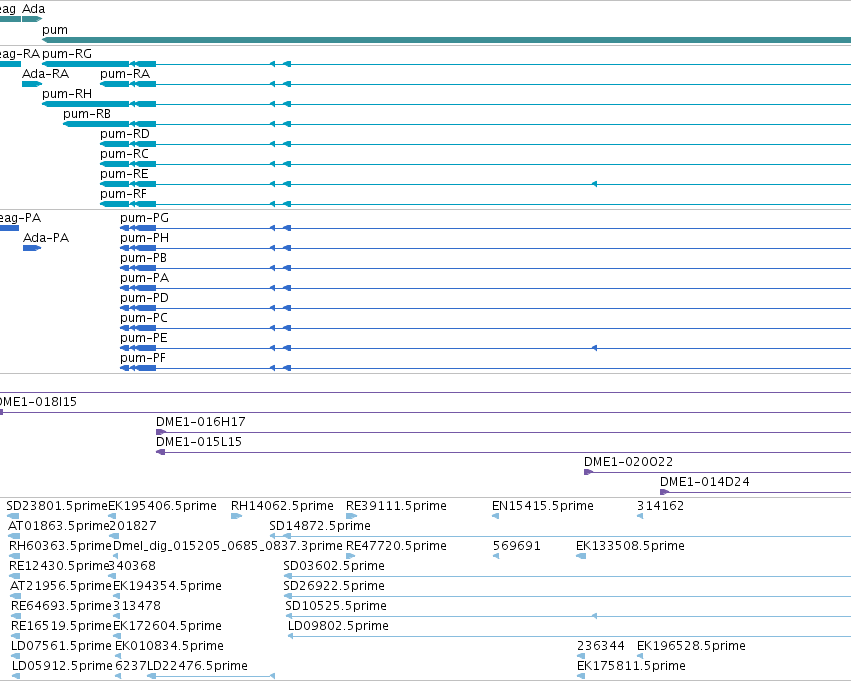Click the Ada-RA transcript glyph
851x681 pixels.
32,84
